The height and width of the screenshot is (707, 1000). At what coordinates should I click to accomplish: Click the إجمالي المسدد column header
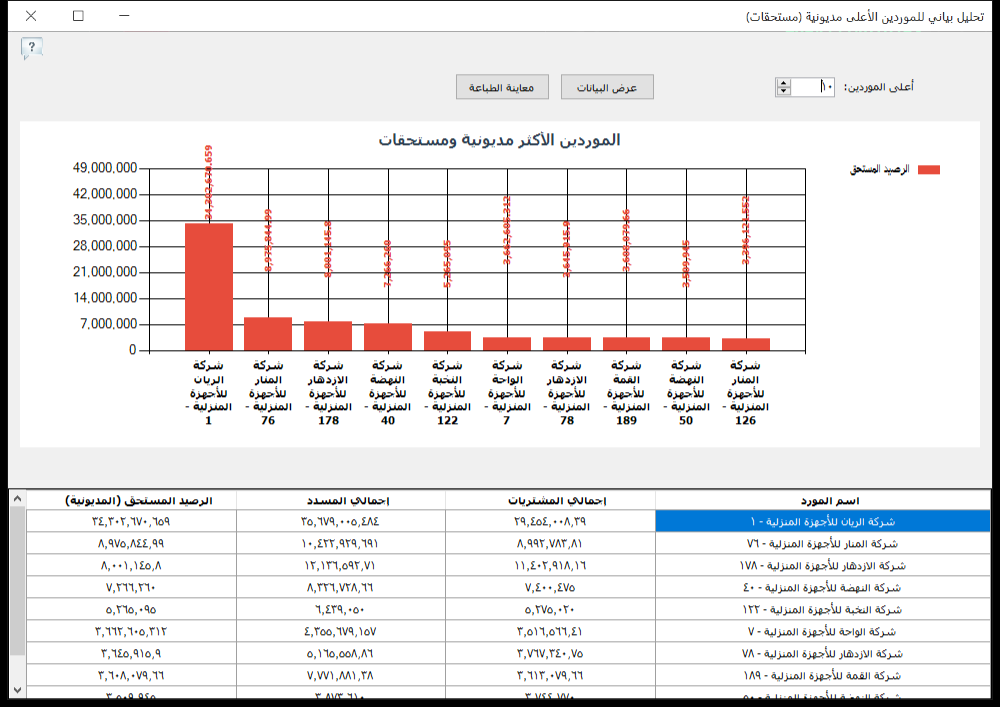(341, 500)
